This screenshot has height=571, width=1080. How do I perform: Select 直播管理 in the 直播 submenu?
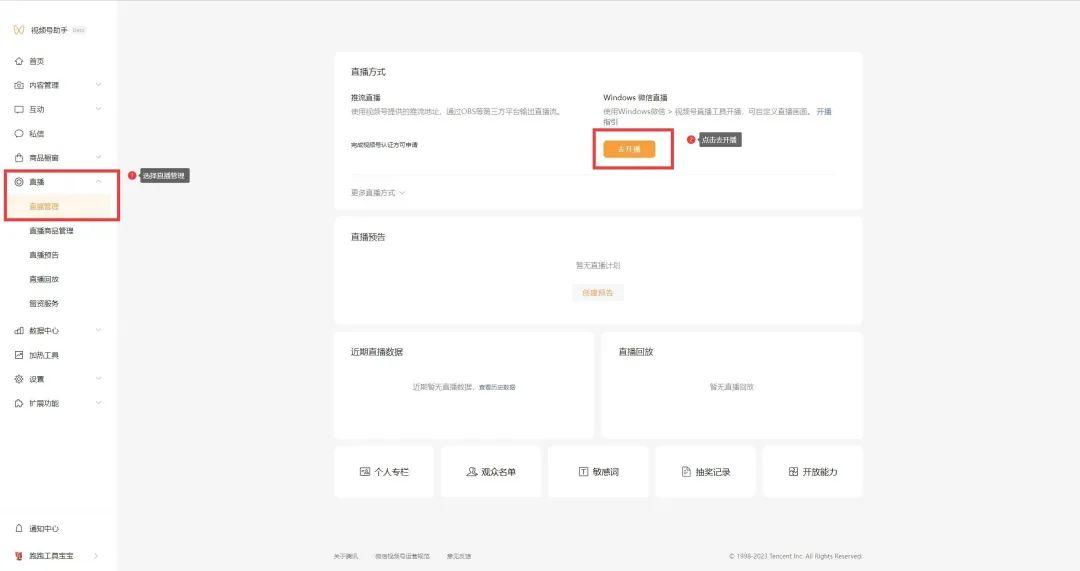click(x=44, y=207)
